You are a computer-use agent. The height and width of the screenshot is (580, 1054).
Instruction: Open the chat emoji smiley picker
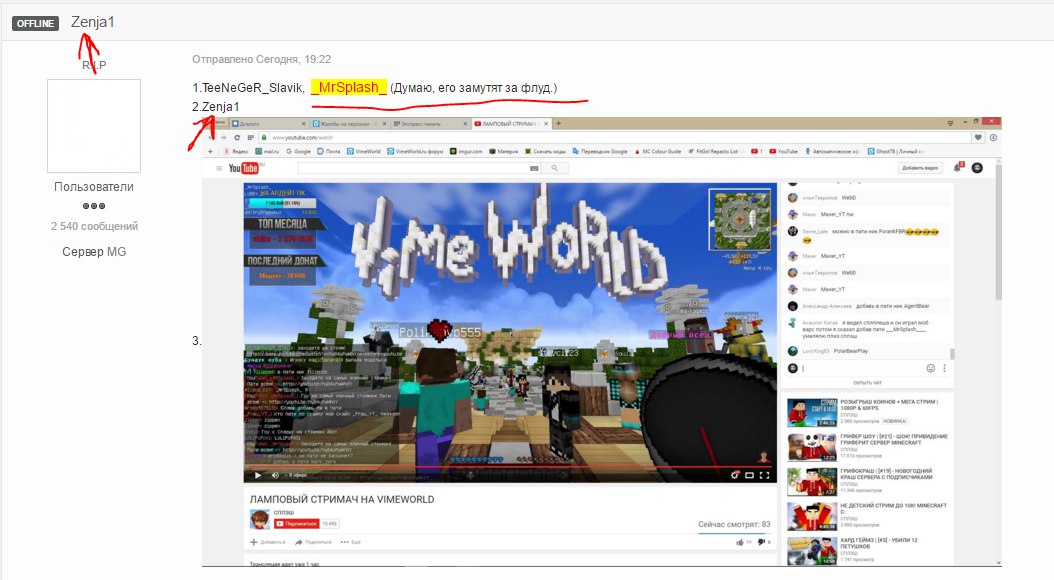pos(931,368)
